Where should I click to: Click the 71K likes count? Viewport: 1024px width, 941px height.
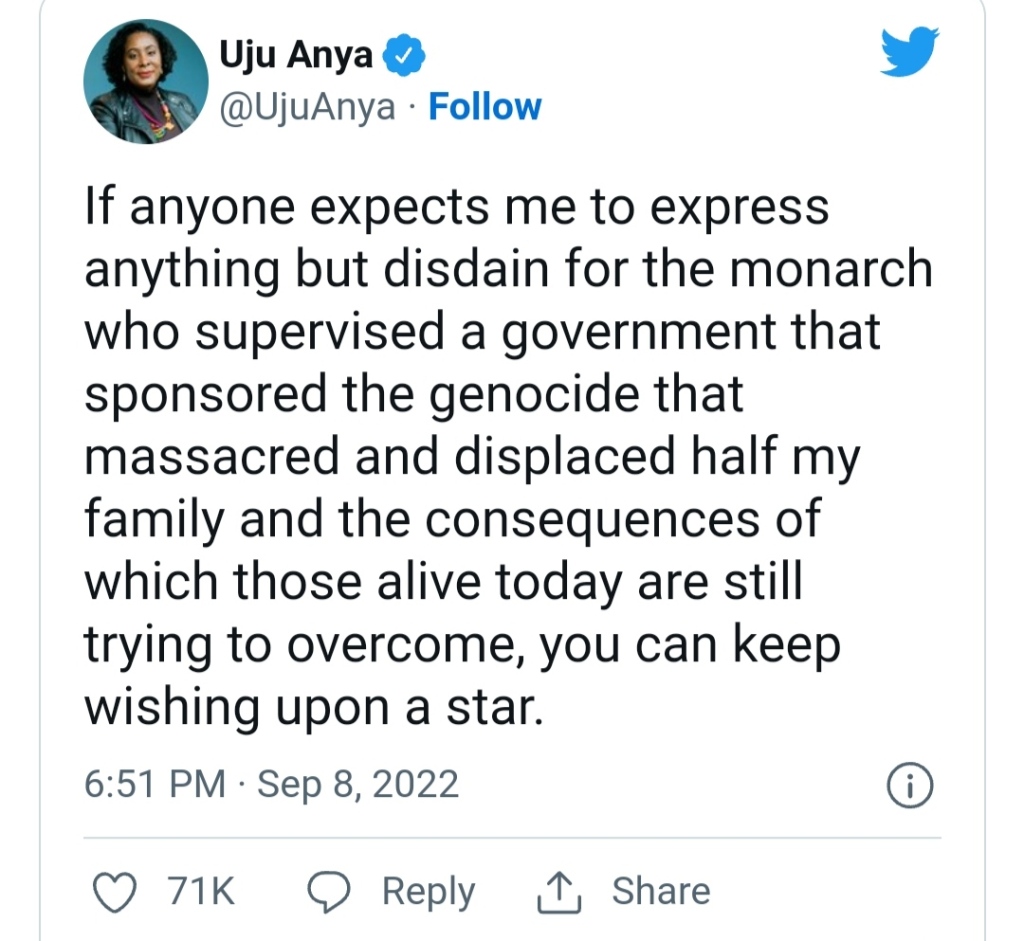coord(203,891)
